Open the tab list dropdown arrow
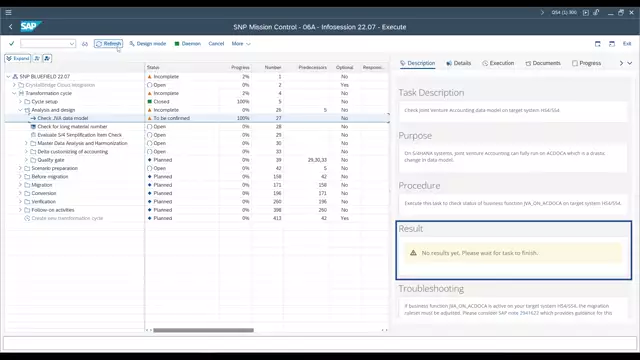The height and width of the screenshot is (360, 640). [630, 63]
